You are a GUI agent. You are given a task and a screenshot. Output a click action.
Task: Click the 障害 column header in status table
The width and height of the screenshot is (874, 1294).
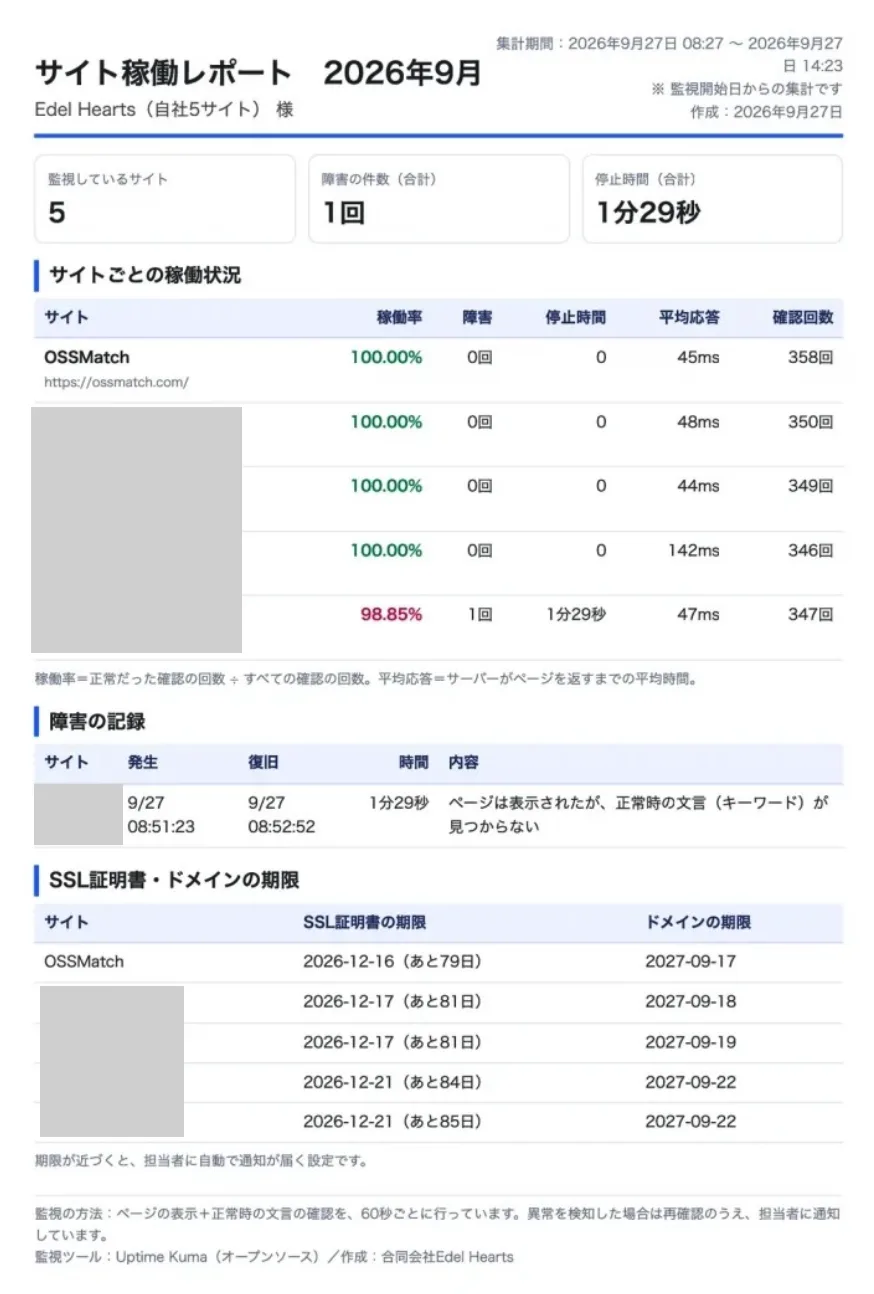pyautogui.click(x=477, y=318)
